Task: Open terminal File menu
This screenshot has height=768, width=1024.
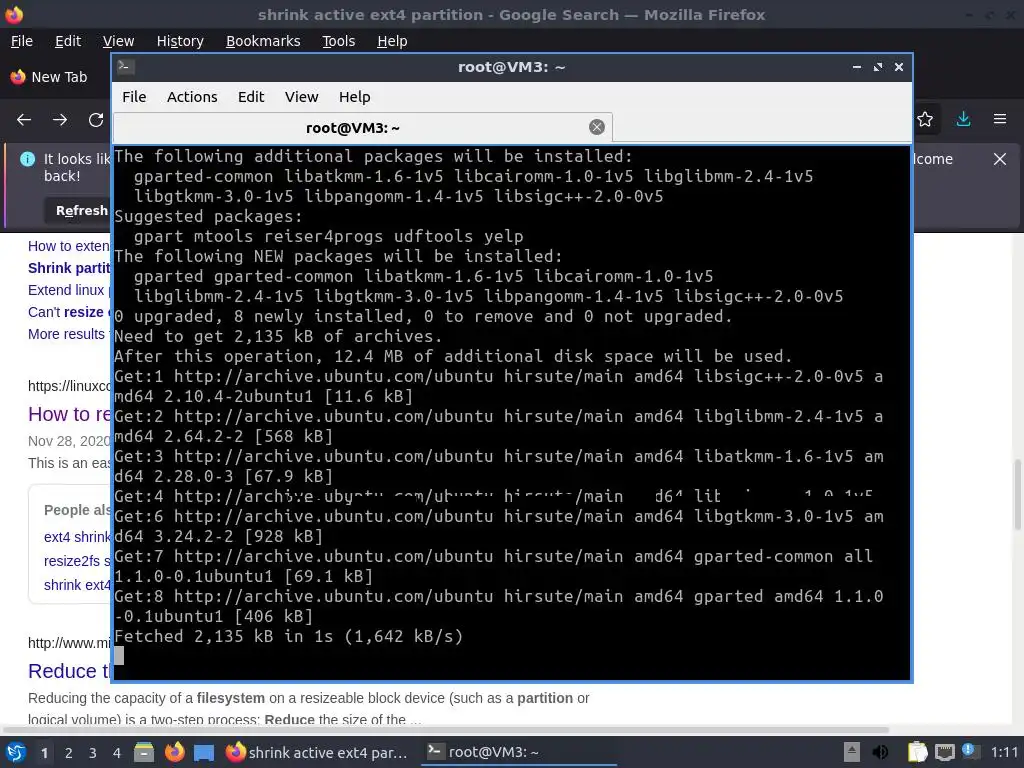Action: pos(134,97)
